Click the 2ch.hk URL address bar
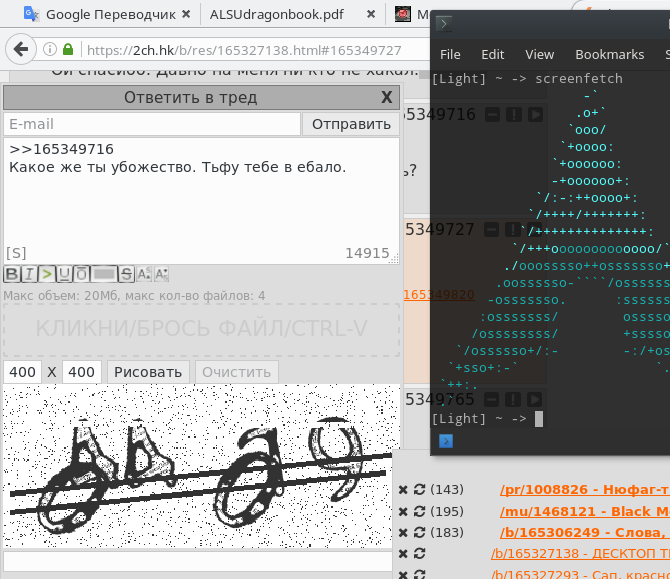This screenshot has width=670, height=579. 244,50
